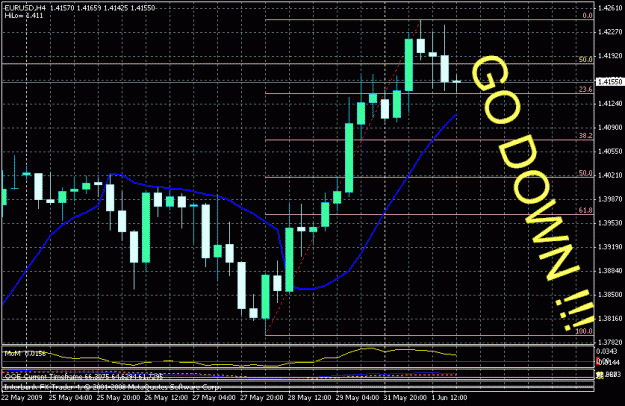
Task: Click the 0.0343 momentum scale value
Action: click(x=607, y=352)
